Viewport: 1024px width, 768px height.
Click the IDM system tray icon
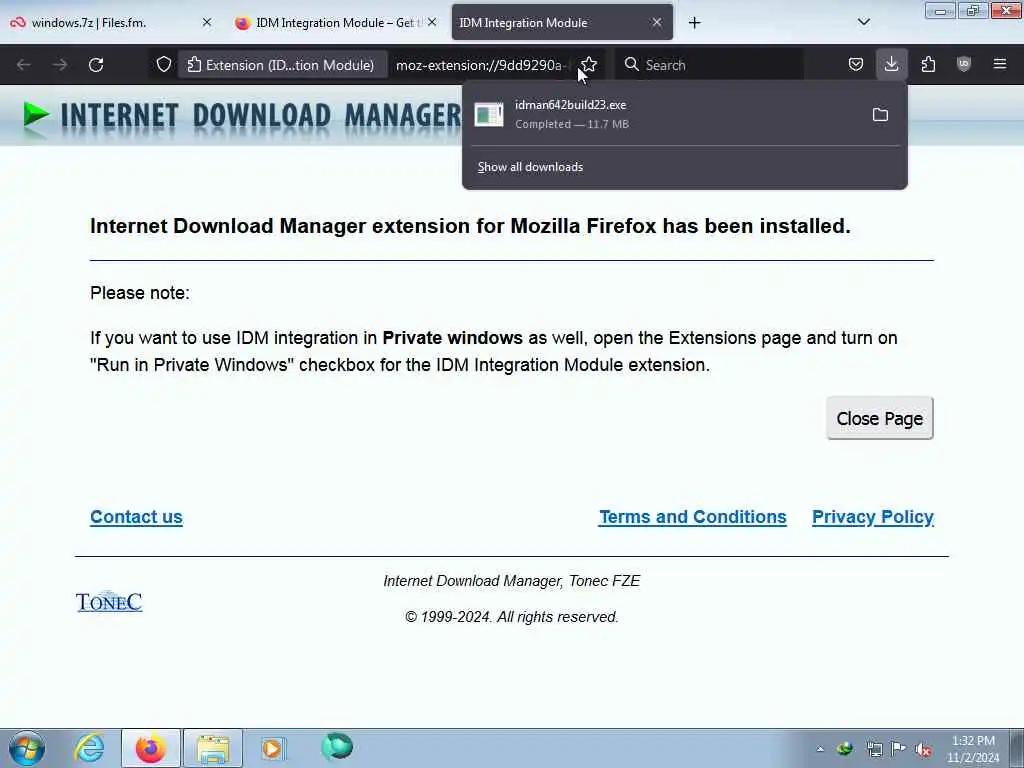[845, 748]
